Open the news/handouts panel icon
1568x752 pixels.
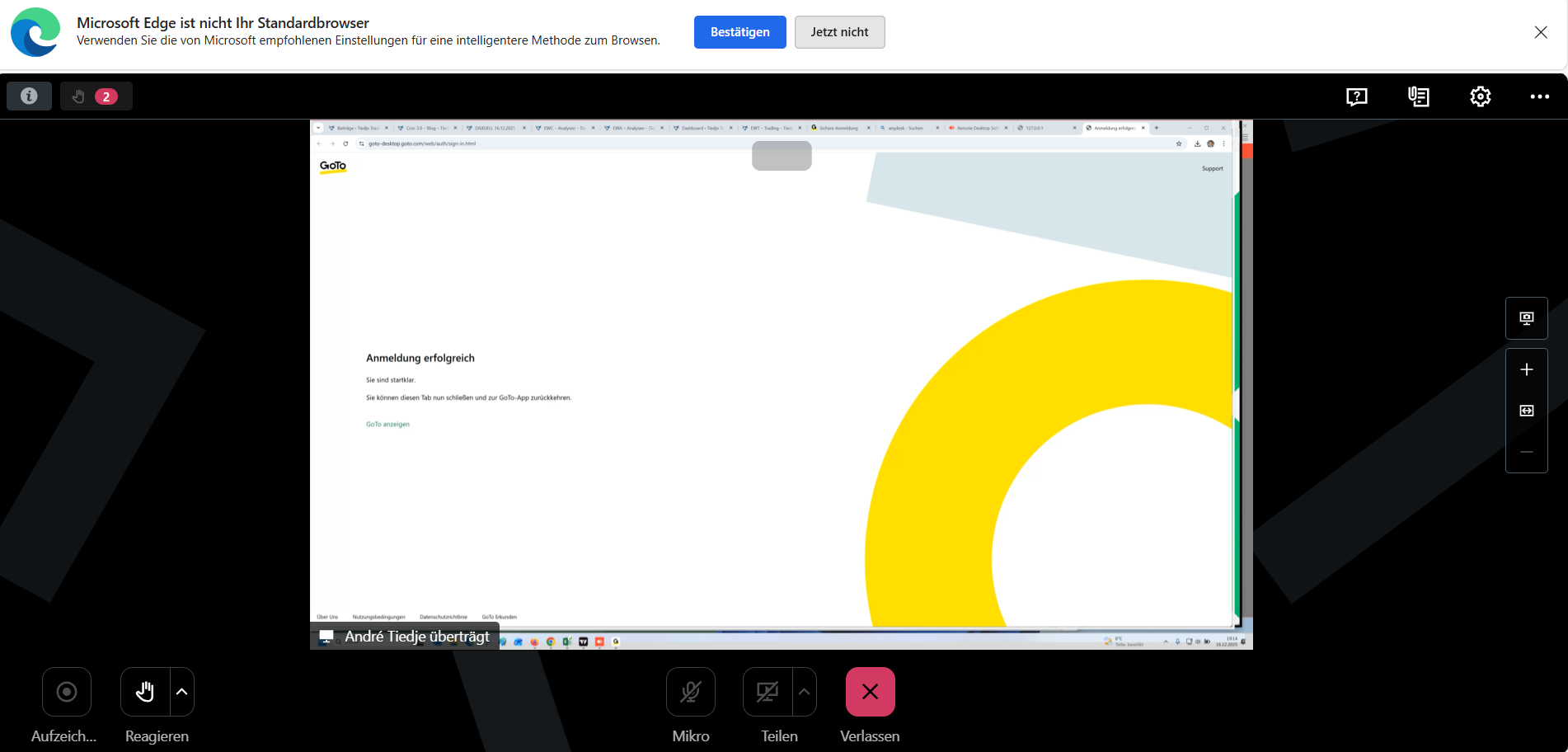(1418, 96)
